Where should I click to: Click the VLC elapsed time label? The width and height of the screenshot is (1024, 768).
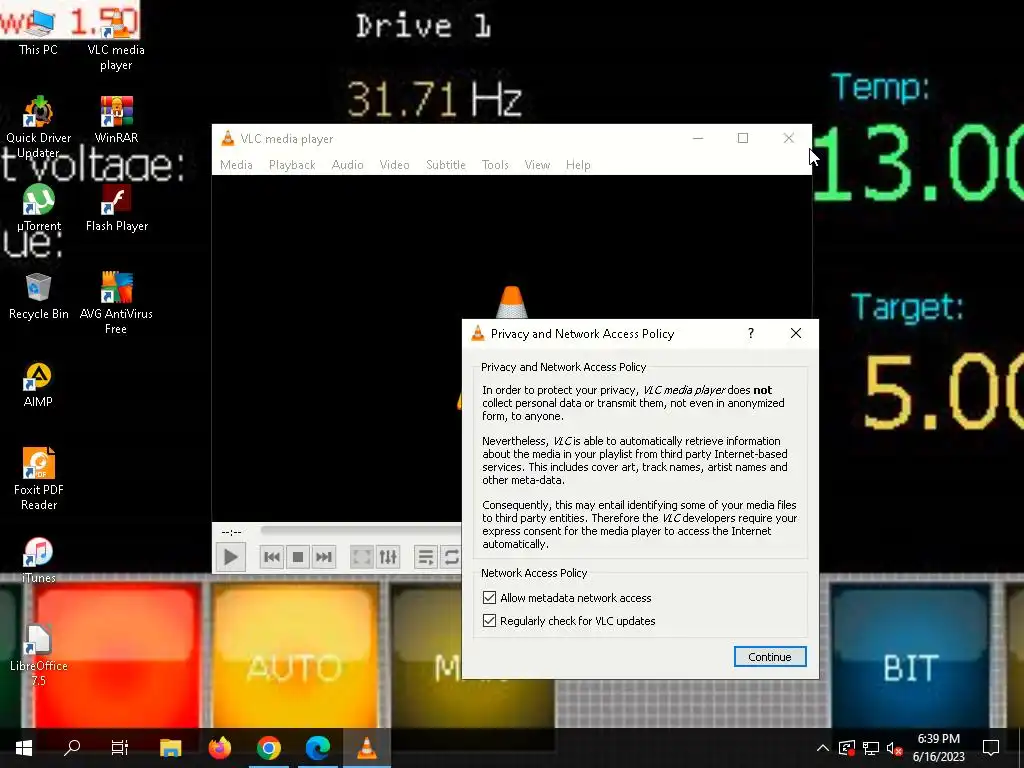pos(231,532)
